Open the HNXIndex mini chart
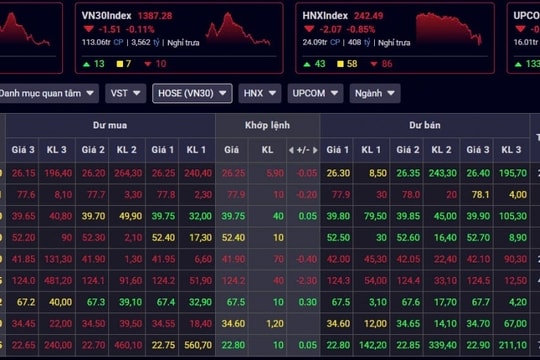The height and width of the screenshot is (360, 540). coord(449,29)
